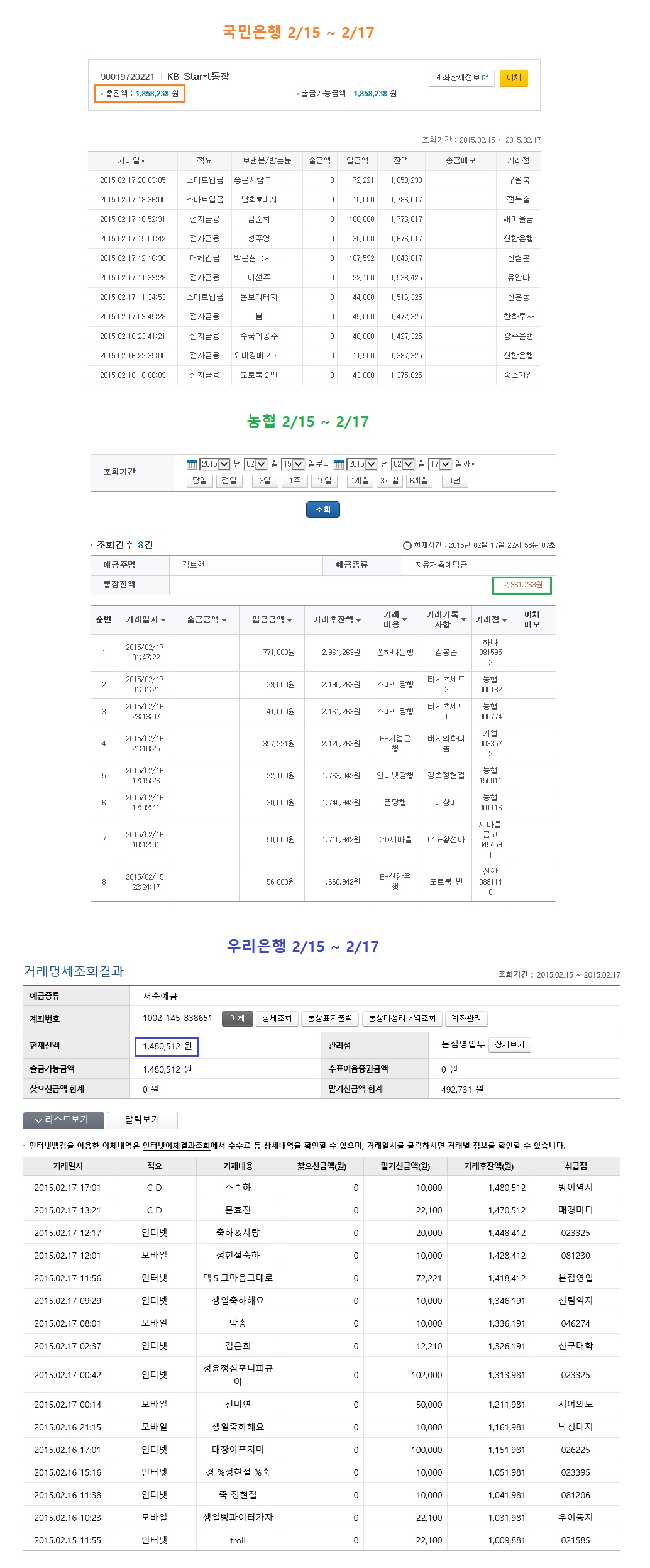Image resolution: width=650 pixels, height=1568 pixels.
Task: Sort by 거래일시 column arrow
Action: [163, 620]
